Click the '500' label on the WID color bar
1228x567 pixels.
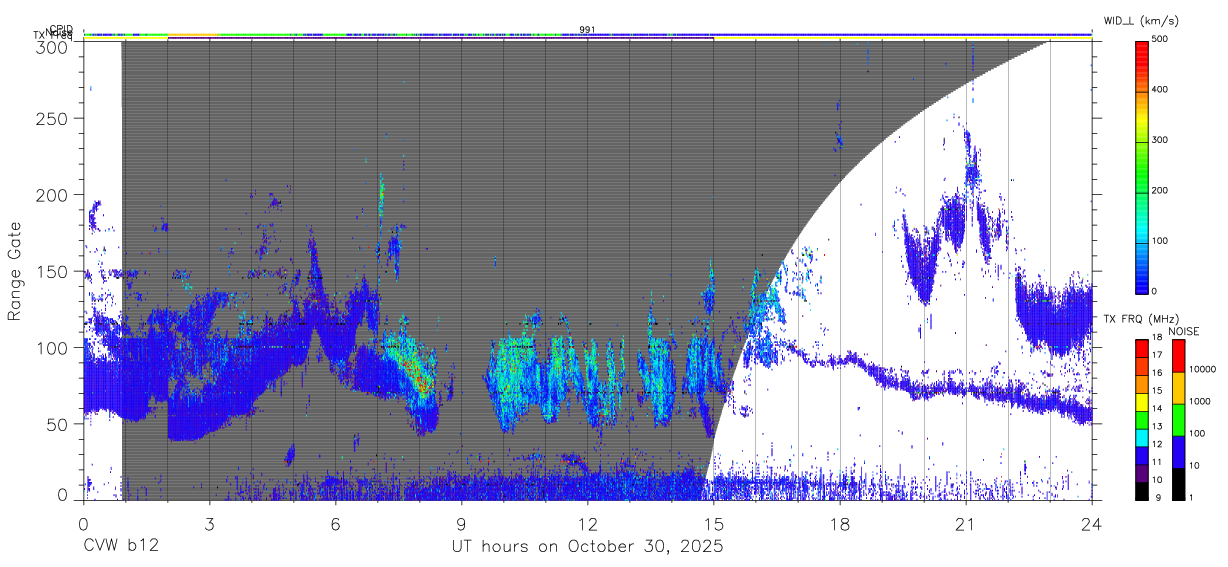[1160, 39]
